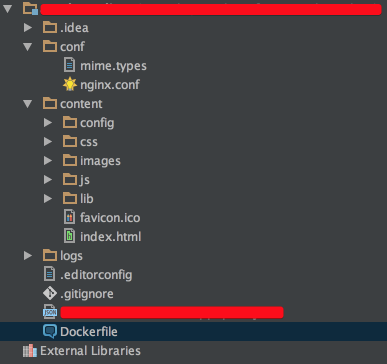The height and width of the screenshot is (364, 387).
Task: Expand the css folder arrow
Action: 48,142
